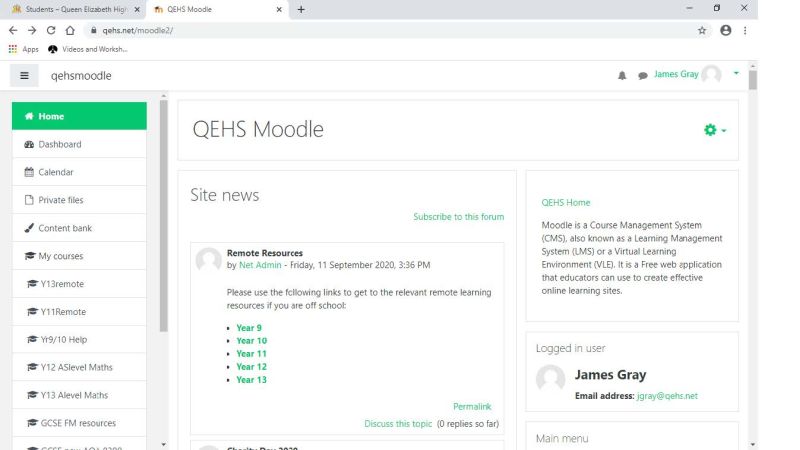Click the qehsmoodle site name
The height and width of the screenshot is (450, 800).
coord(81,76)
